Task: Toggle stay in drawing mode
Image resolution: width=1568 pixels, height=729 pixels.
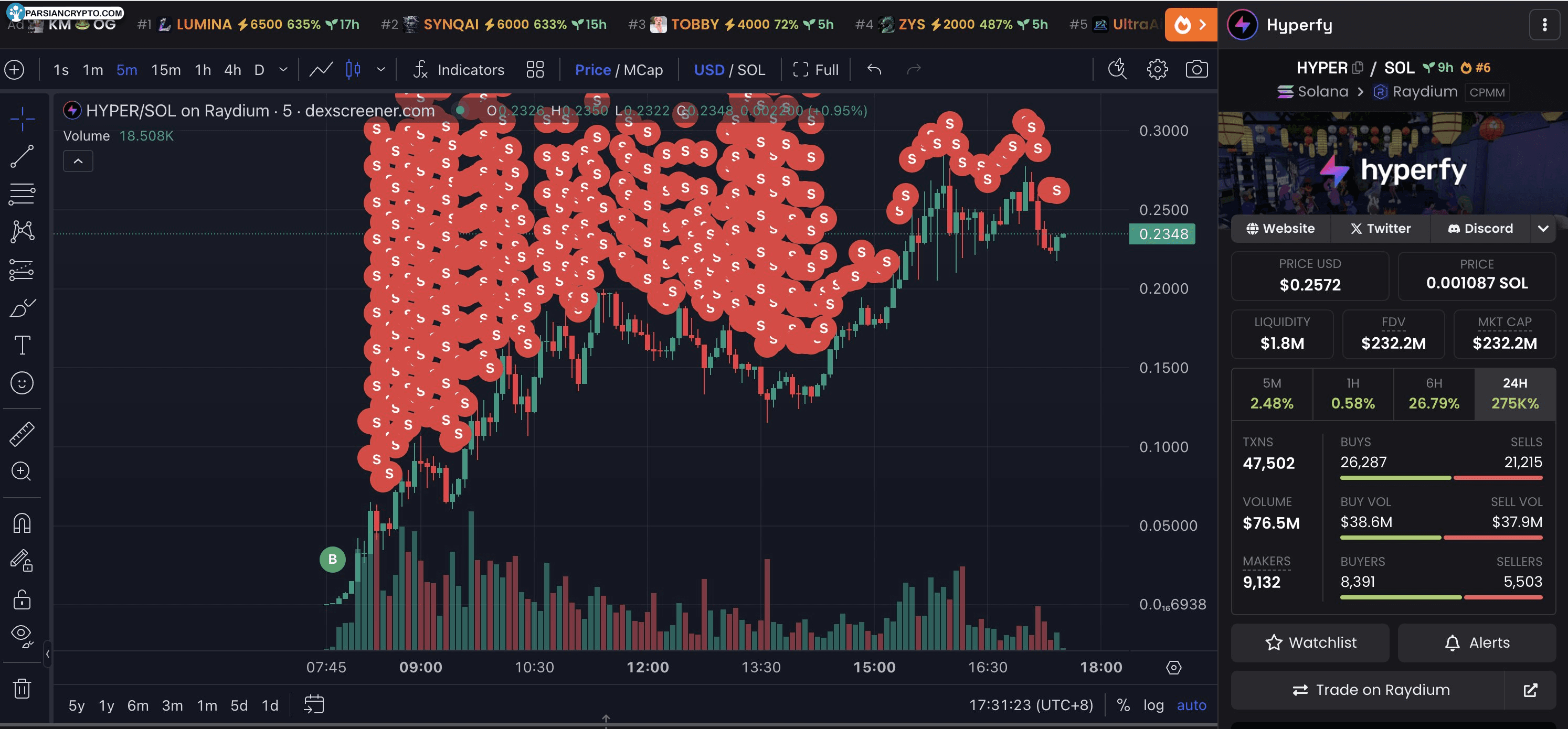Action: 22,561
